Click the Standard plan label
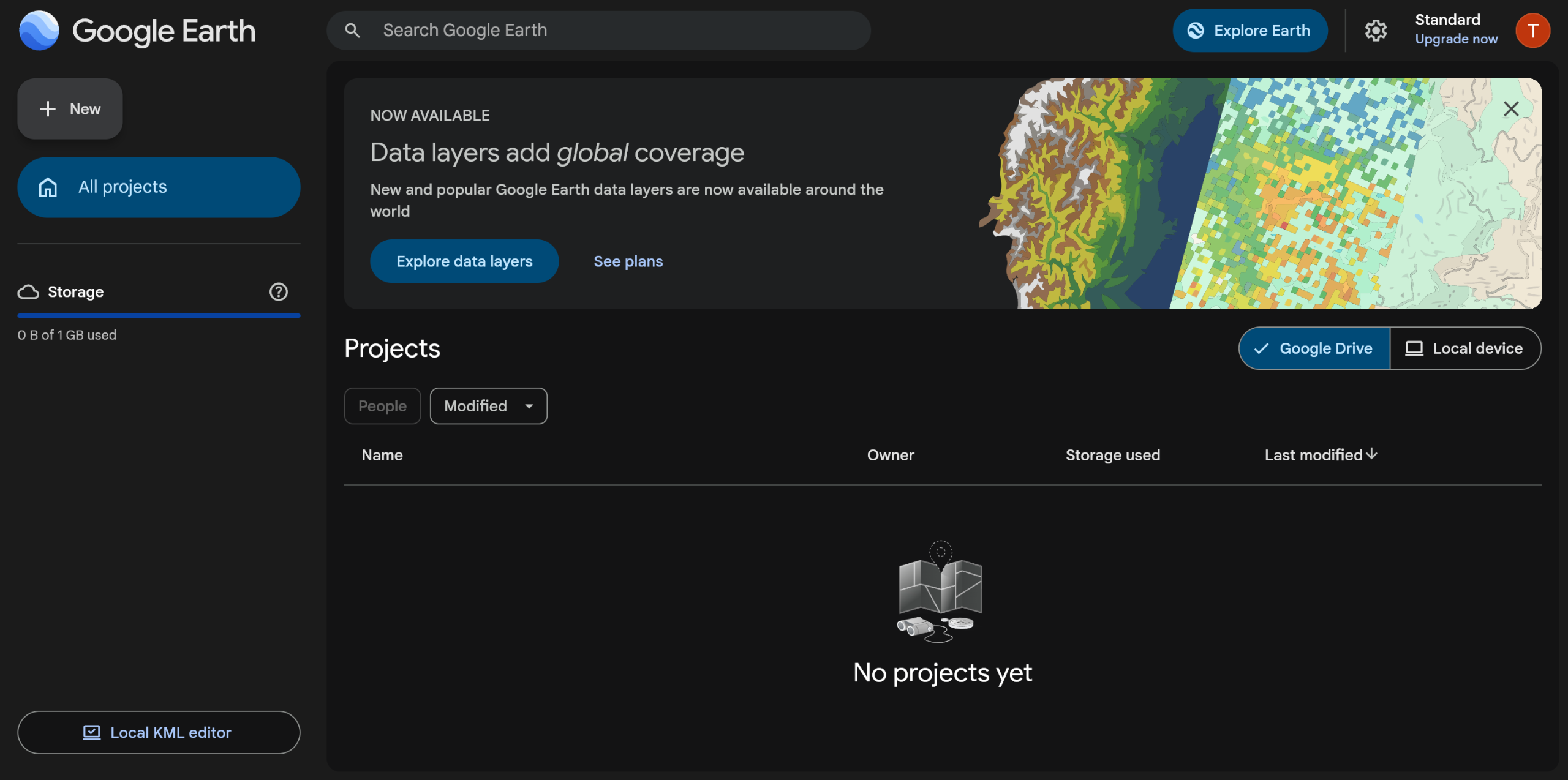The width and height of the screenshot is (1568, 780). pyautogui.click(x=1447, y=20)
